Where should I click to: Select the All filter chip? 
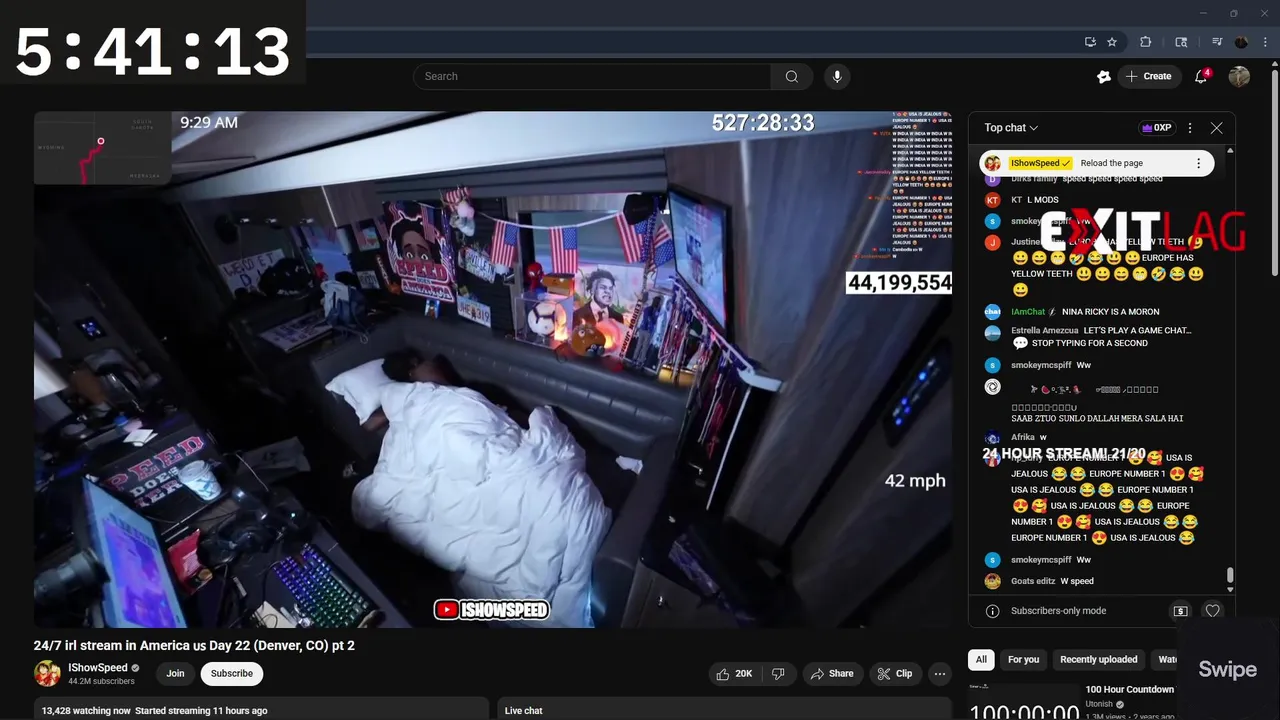click(981, 660)
